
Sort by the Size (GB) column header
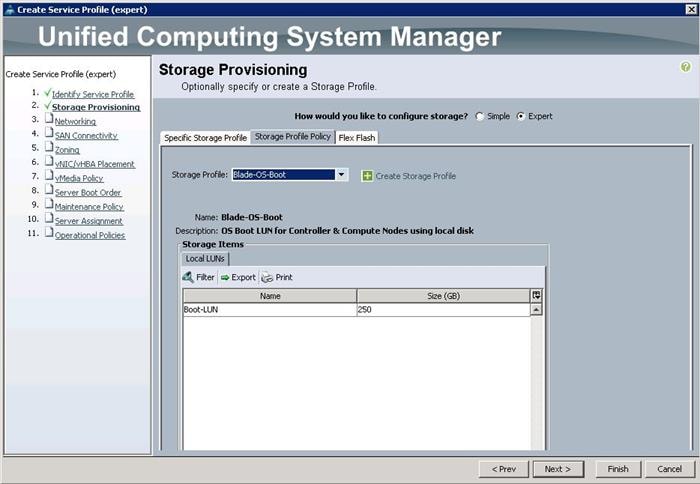(443, 296)
